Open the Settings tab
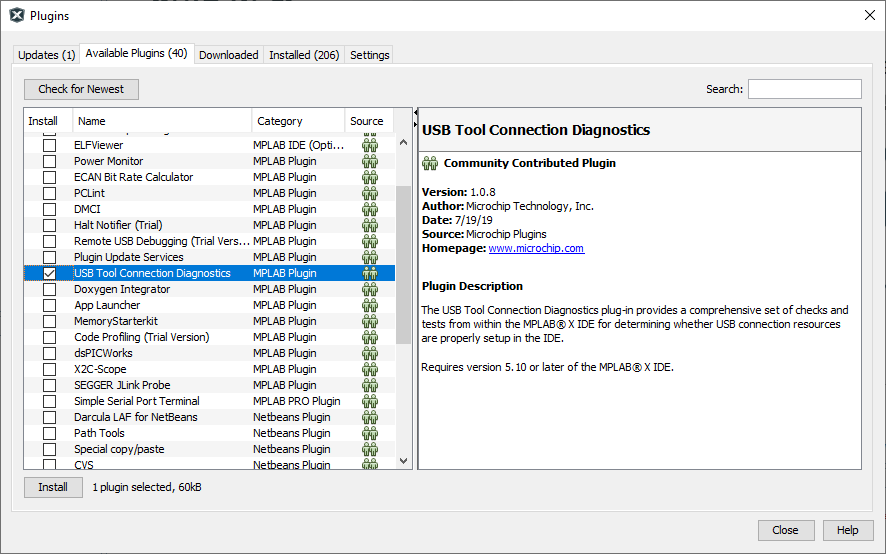The width and height of the screenshot is (886, 554). tap(369, 55)
